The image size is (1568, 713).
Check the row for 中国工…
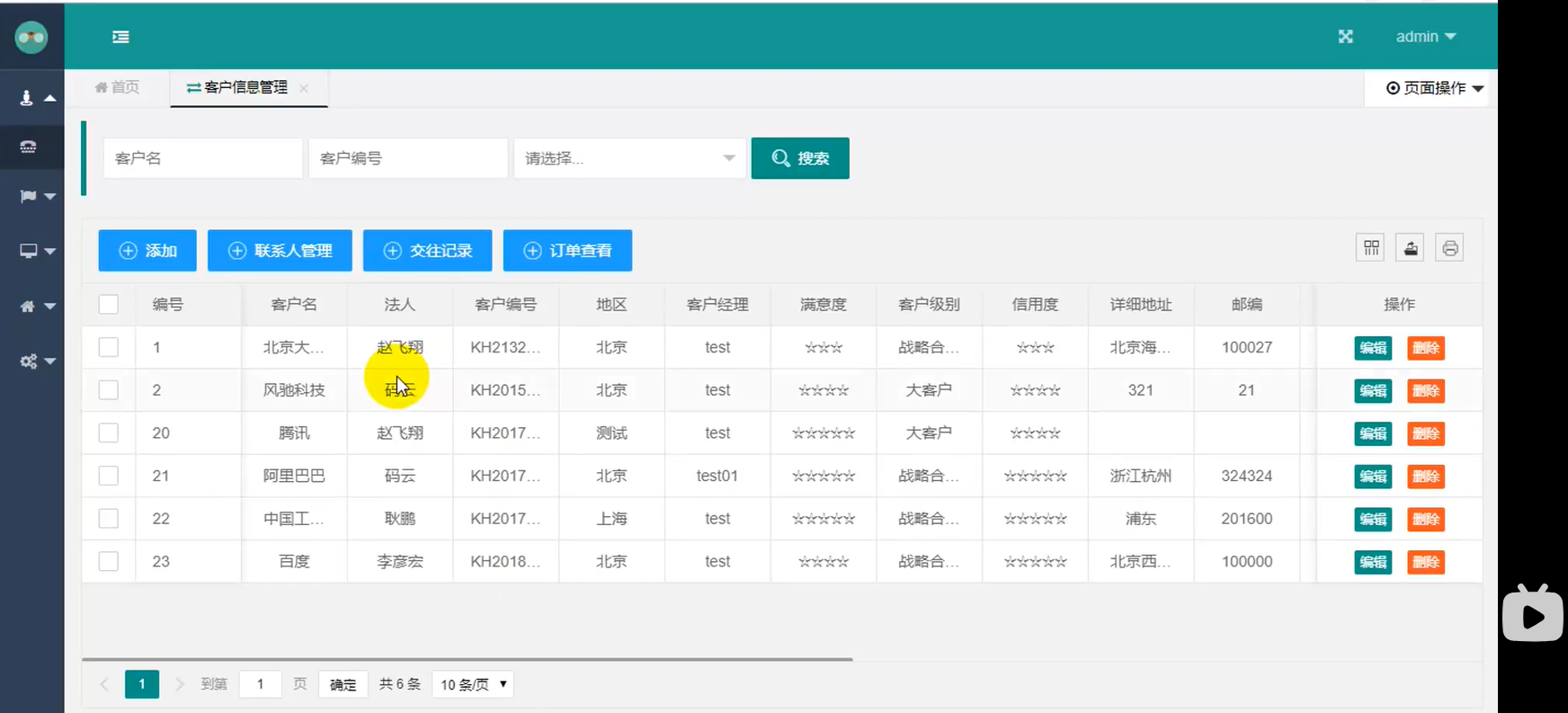click(x=109, y=519)
